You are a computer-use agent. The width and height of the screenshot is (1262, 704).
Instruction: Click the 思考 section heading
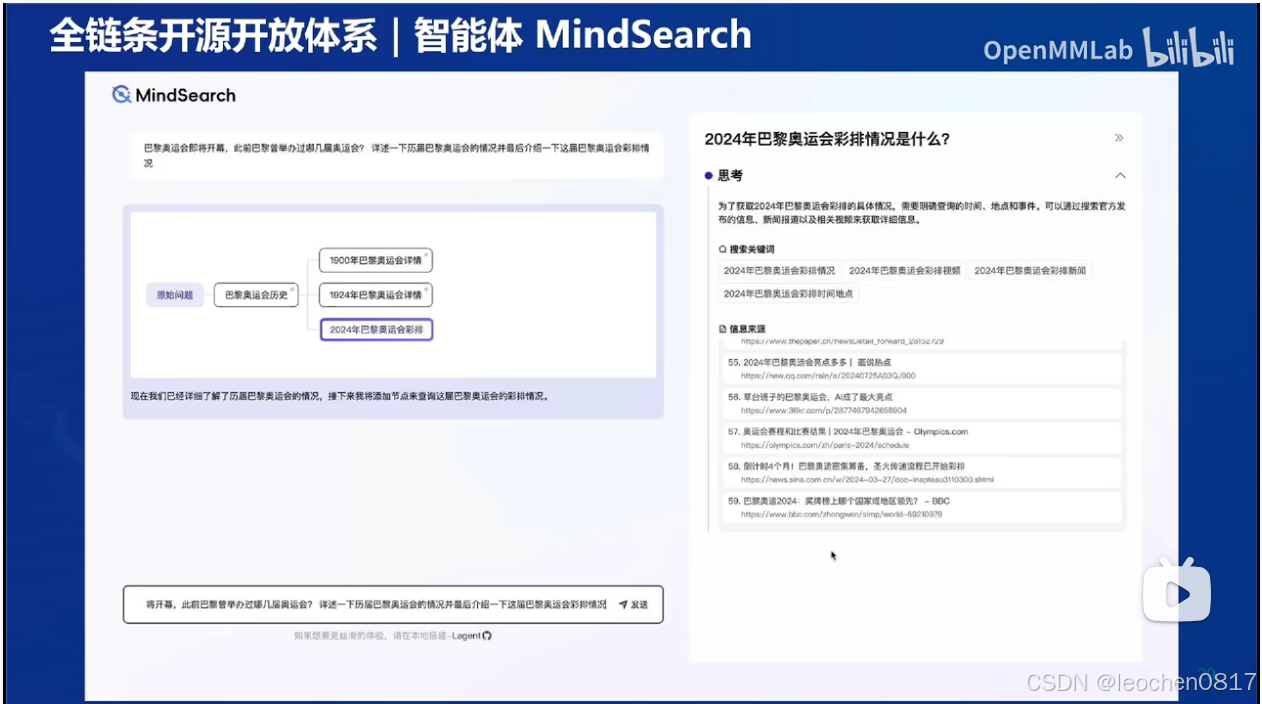click(730, 175)
